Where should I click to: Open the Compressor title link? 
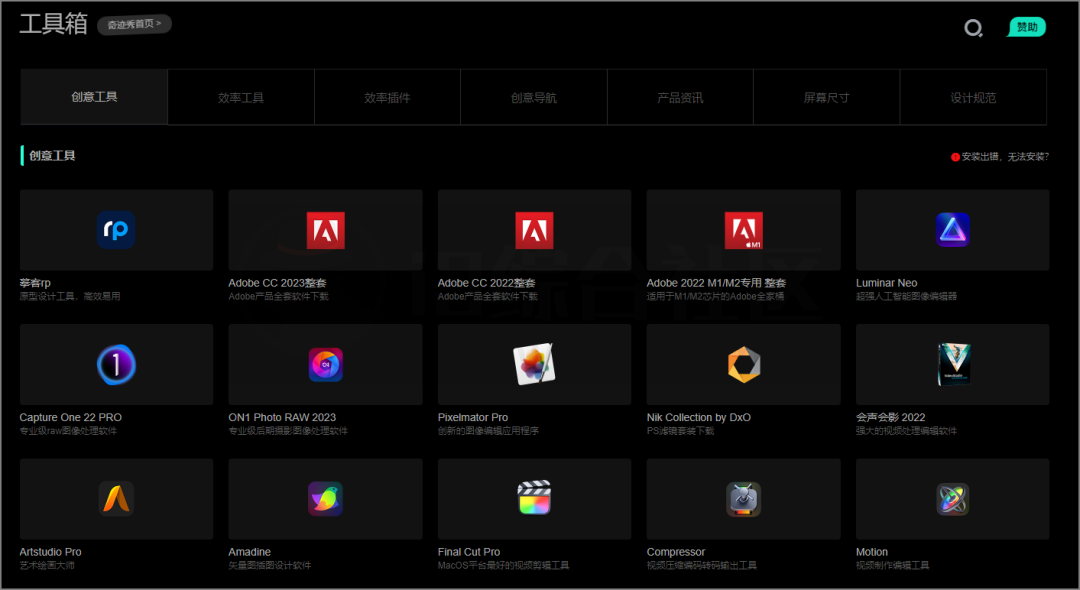pos(676,552)
